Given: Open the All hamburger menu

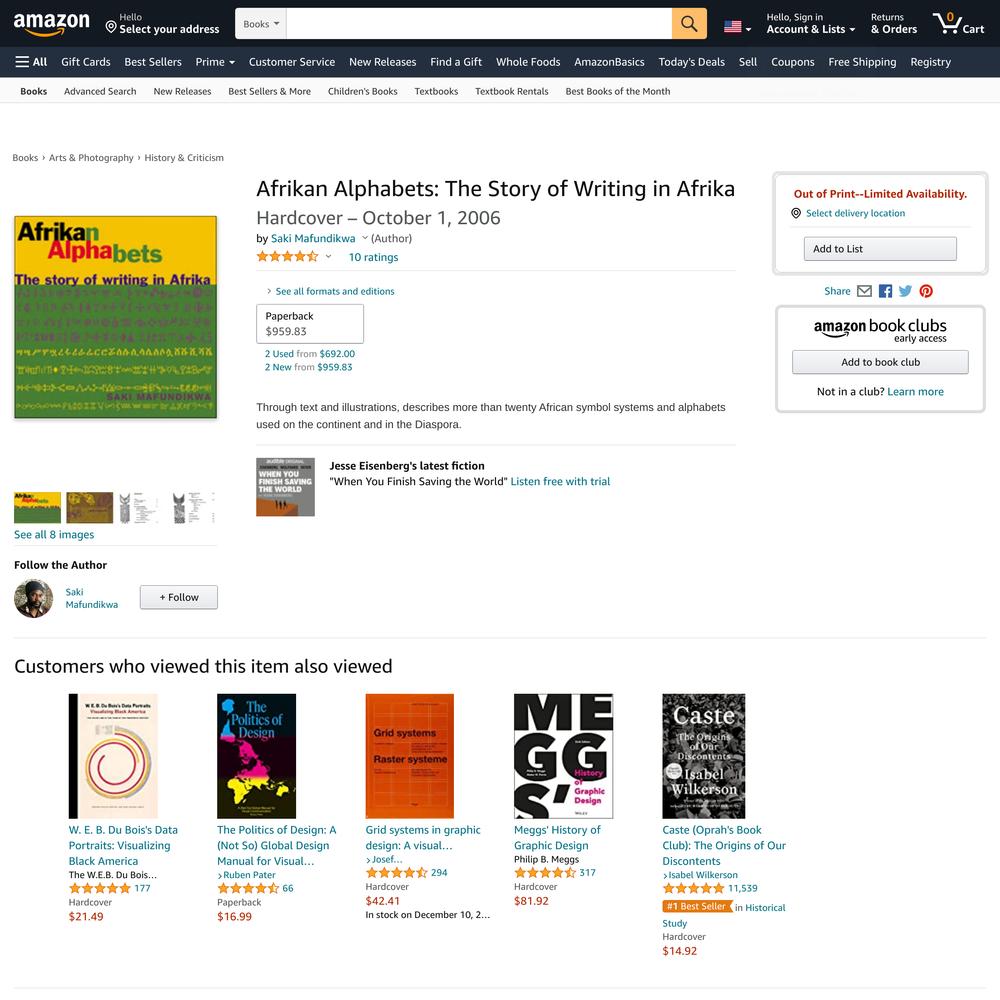Looking at the screenshot, I should pos(31,62).
